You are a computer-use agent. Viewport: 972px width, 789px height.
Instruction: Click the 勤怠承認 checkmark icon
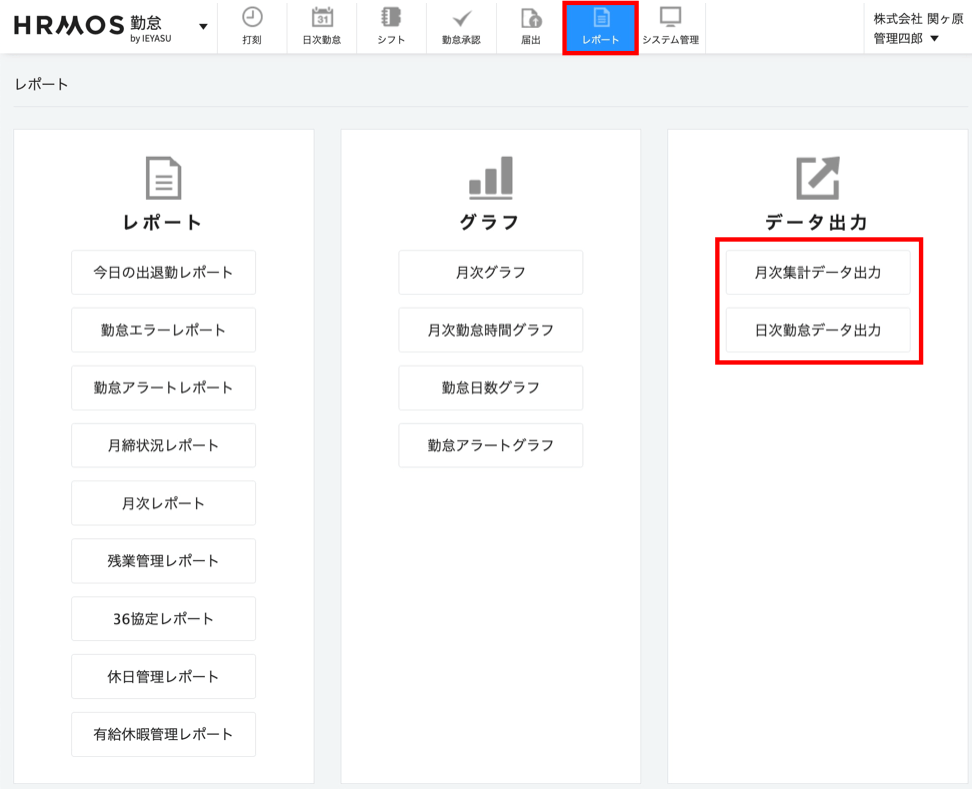(461, 18)
